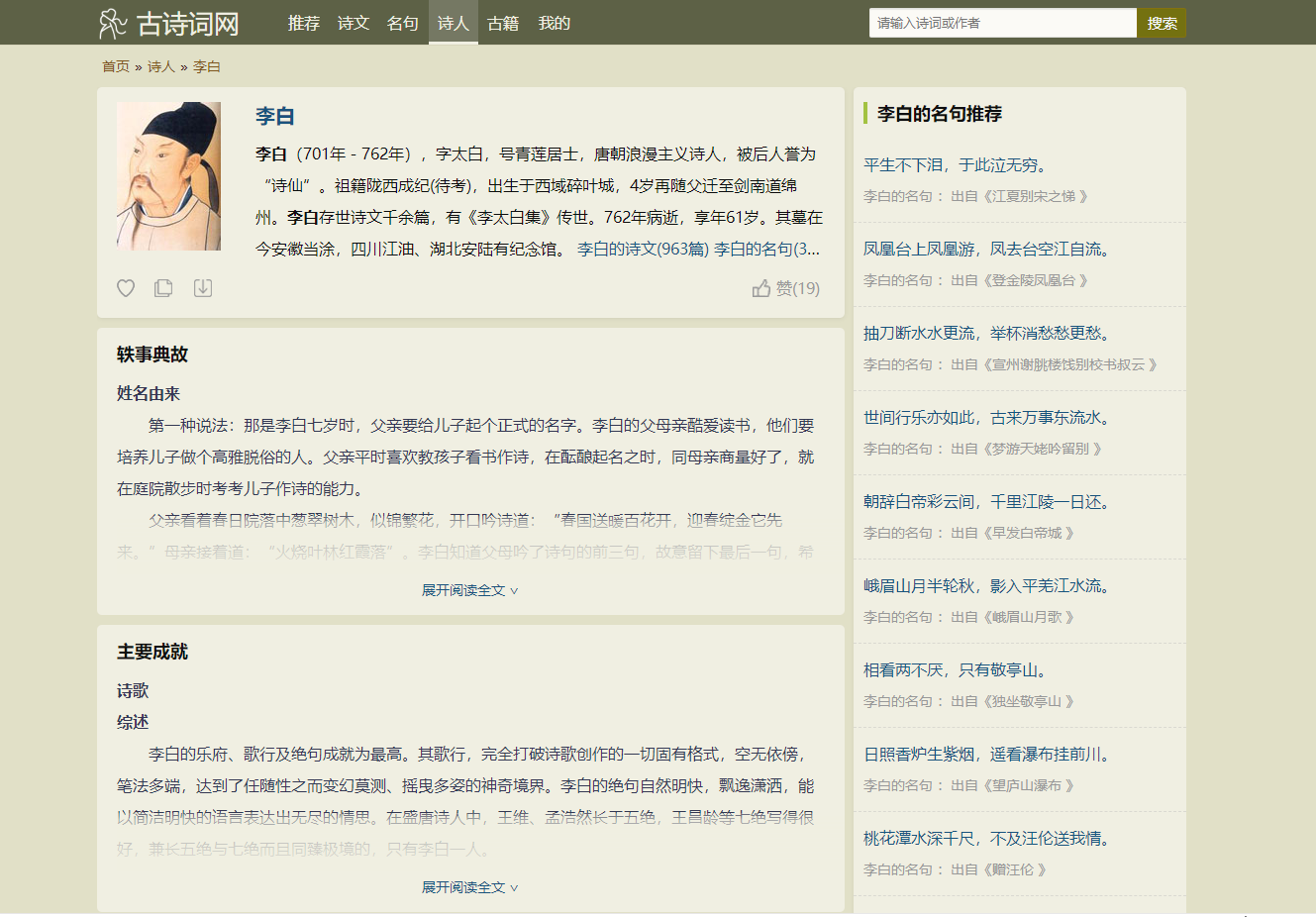Viewport: 1316px width, 917px height.
Task: Click the 李白的名句推荐 sidebar heading
Action: pyautogui.click(x=940, y=114)
